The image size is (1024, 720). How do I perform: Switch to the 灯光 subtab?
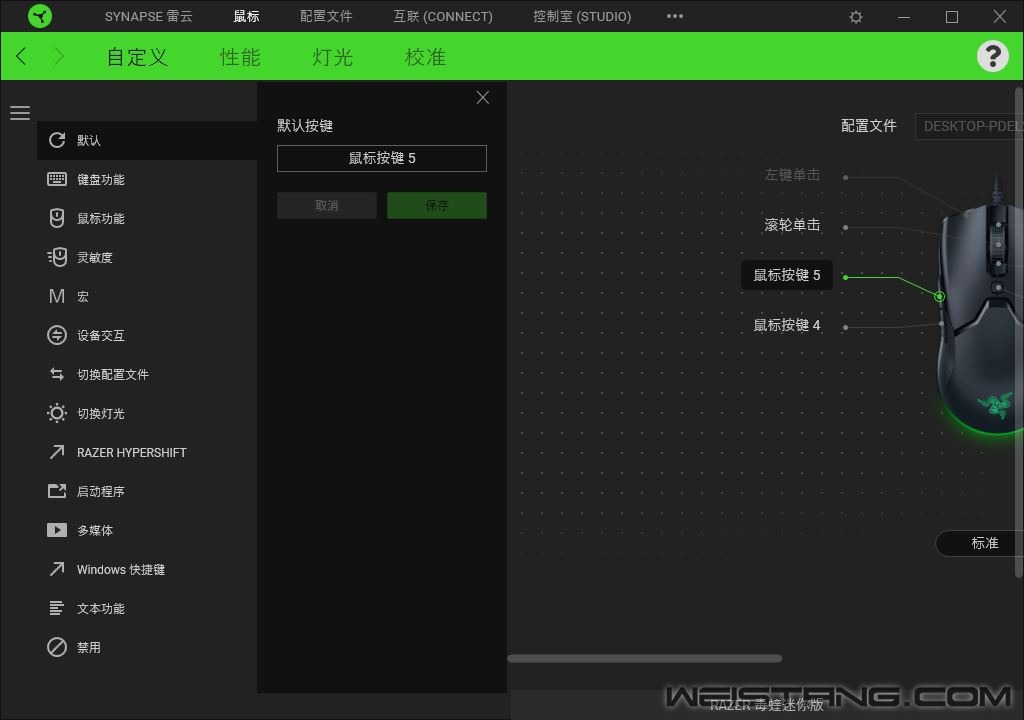pos(332,57)
